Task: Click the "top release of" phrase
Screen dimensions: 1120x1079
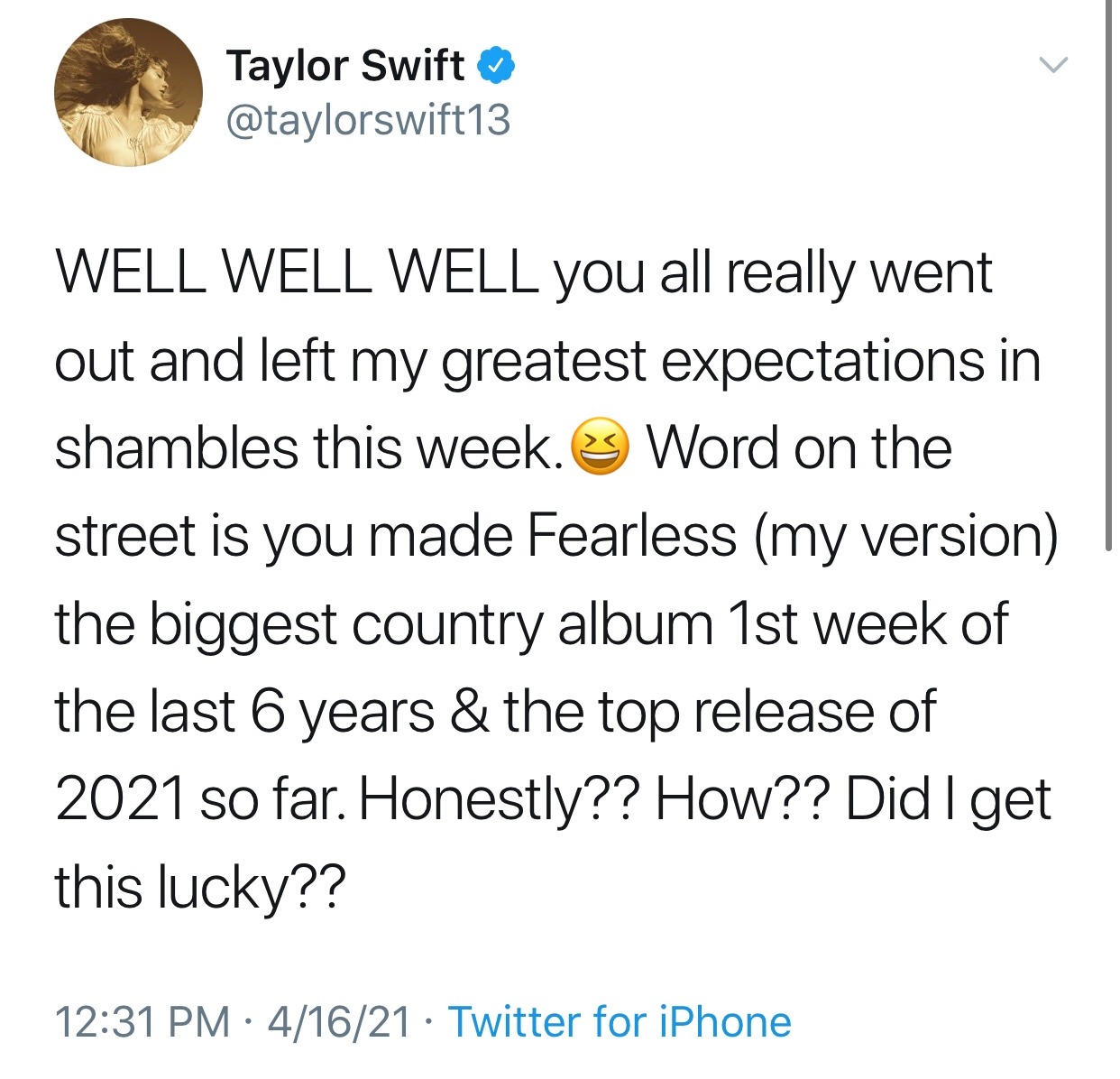Action: (x=767, y=712)
